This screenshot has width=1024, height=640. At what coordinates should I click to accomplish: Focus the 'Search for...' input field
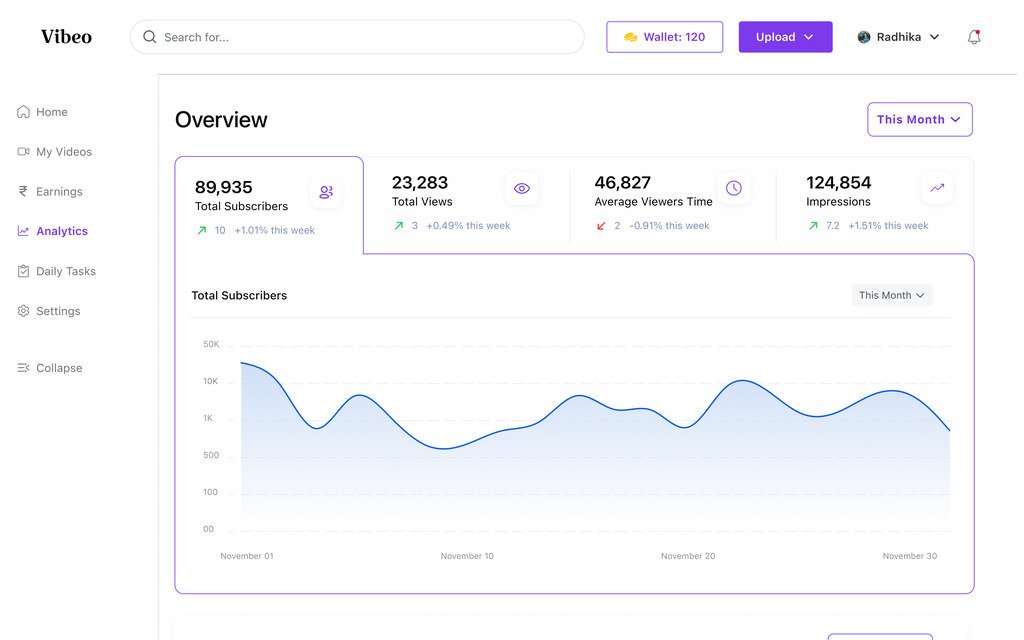(357, 37)
